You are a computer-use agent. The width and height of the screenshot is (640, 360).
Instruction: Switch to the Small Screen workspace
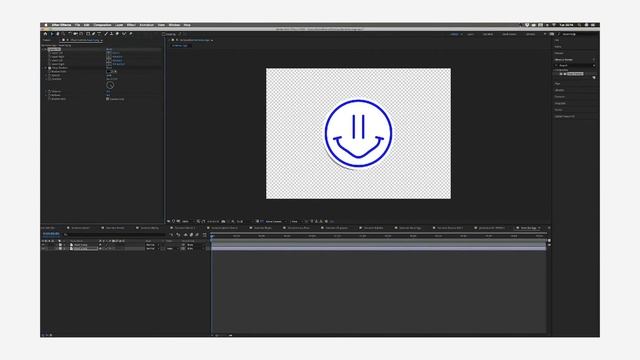coord(509,34)
